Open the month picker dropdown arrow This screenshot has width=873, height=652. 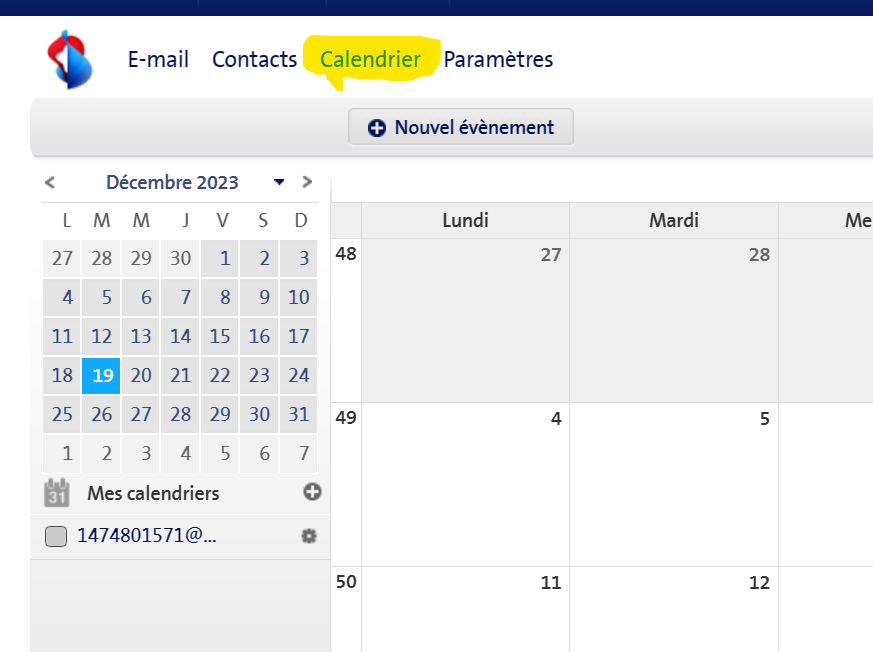(279, 182)
